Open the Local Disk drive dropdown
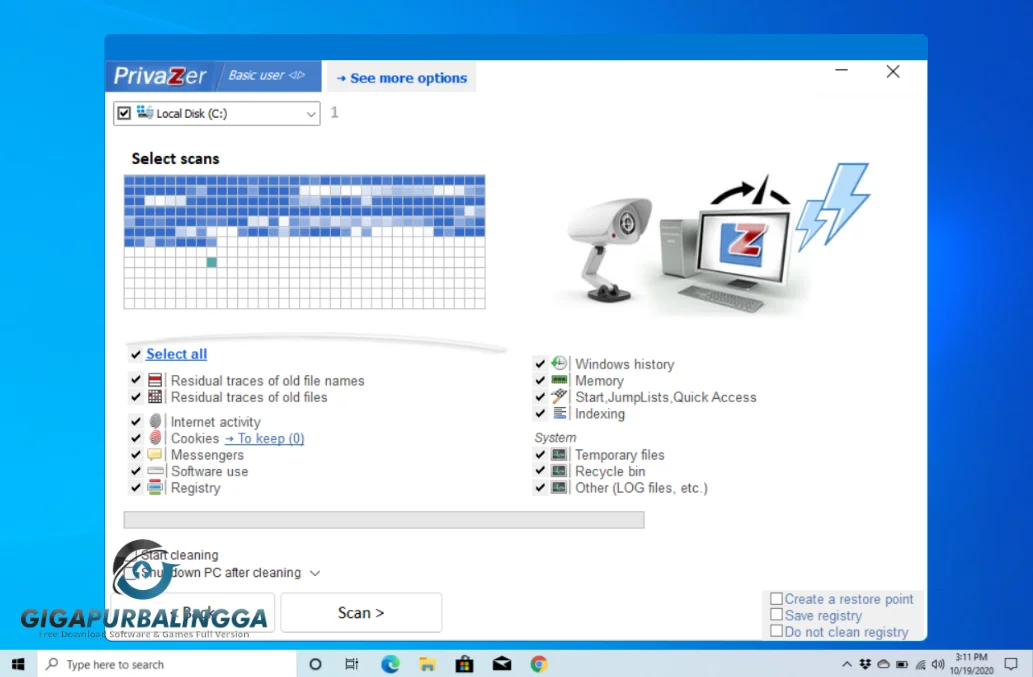This screenshot has height=677, width=1033. pyautogui.click(x=309, y=113)
